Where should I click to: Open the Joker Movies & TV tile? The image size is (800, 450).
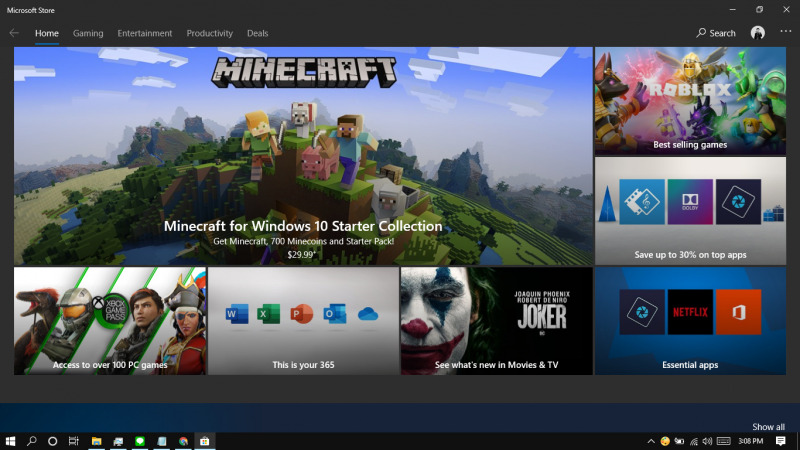point(496,321)
